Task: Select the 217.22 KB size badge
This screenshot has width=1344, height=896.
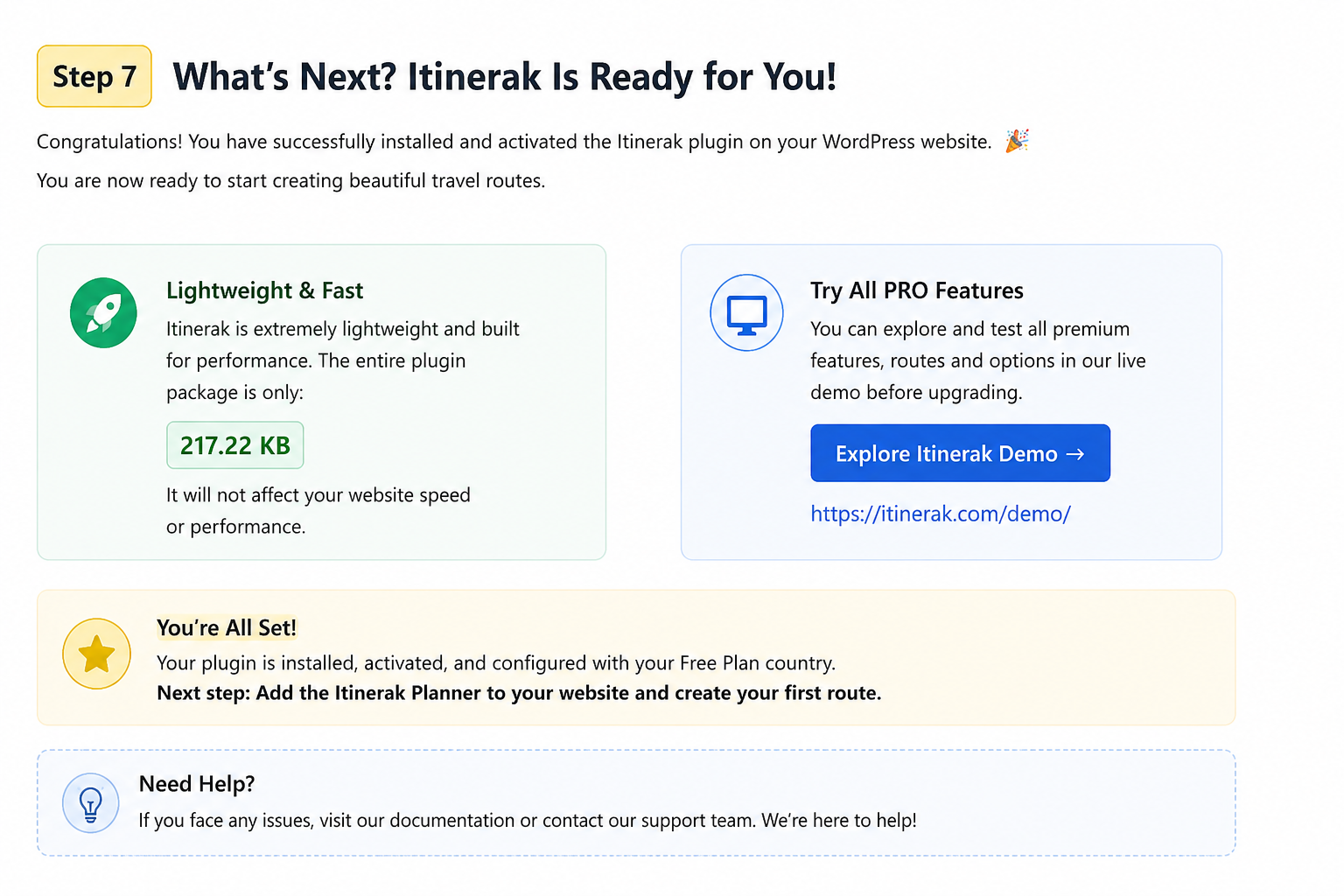Action: point(235,445)
